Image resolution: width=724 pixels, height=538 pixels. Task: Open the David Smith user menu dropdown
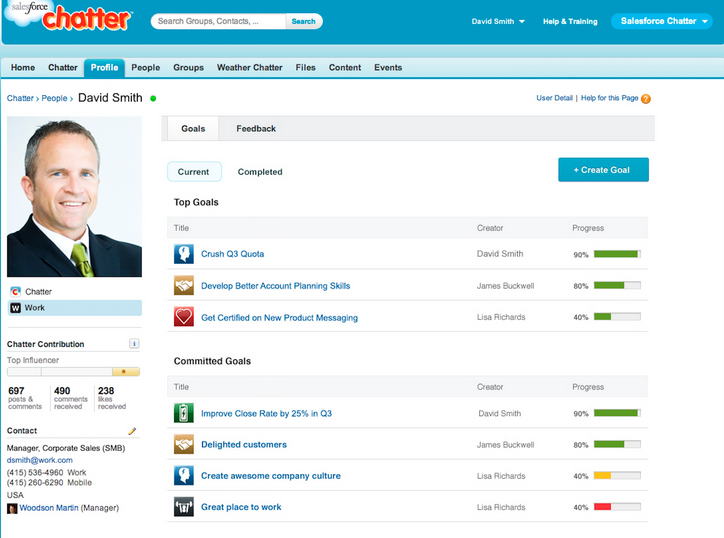(x=498, y=21)
